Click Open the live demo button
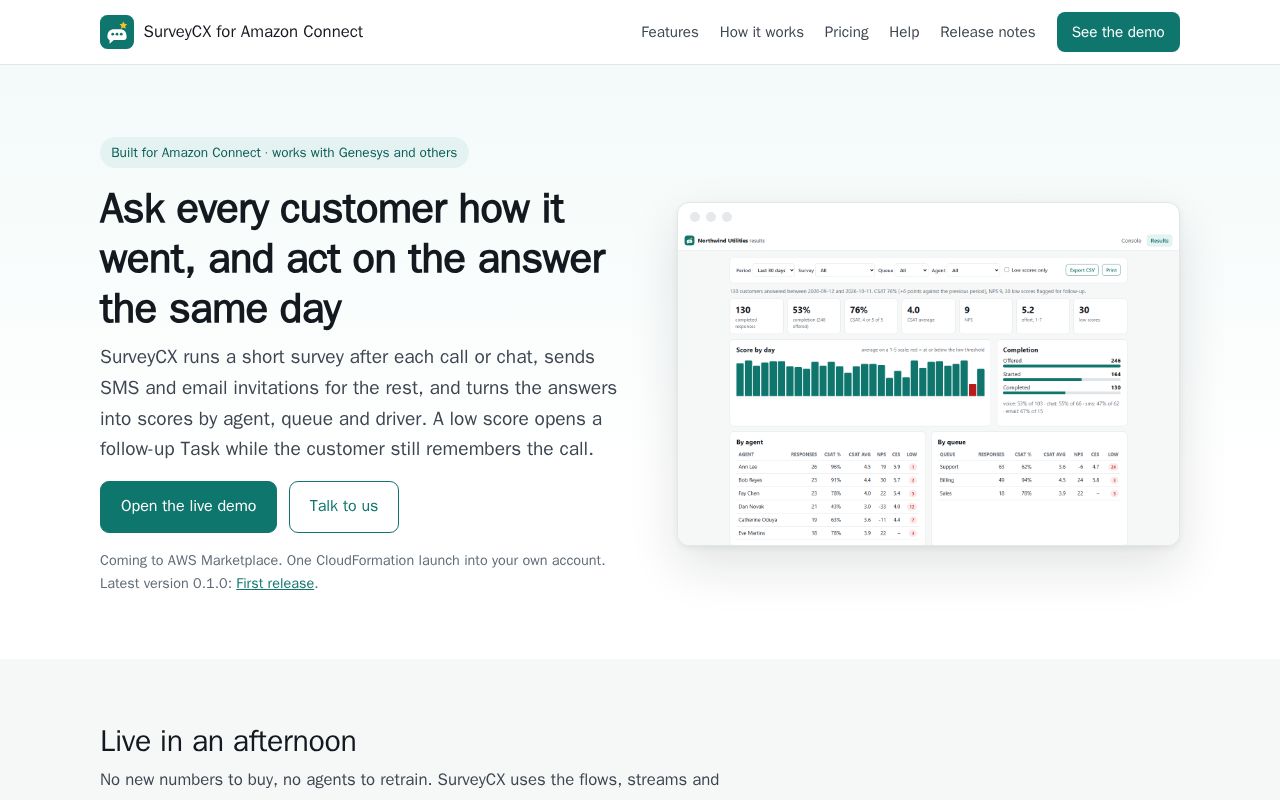1280x800 pixels. pyautogui.click(x=188, y=507)
